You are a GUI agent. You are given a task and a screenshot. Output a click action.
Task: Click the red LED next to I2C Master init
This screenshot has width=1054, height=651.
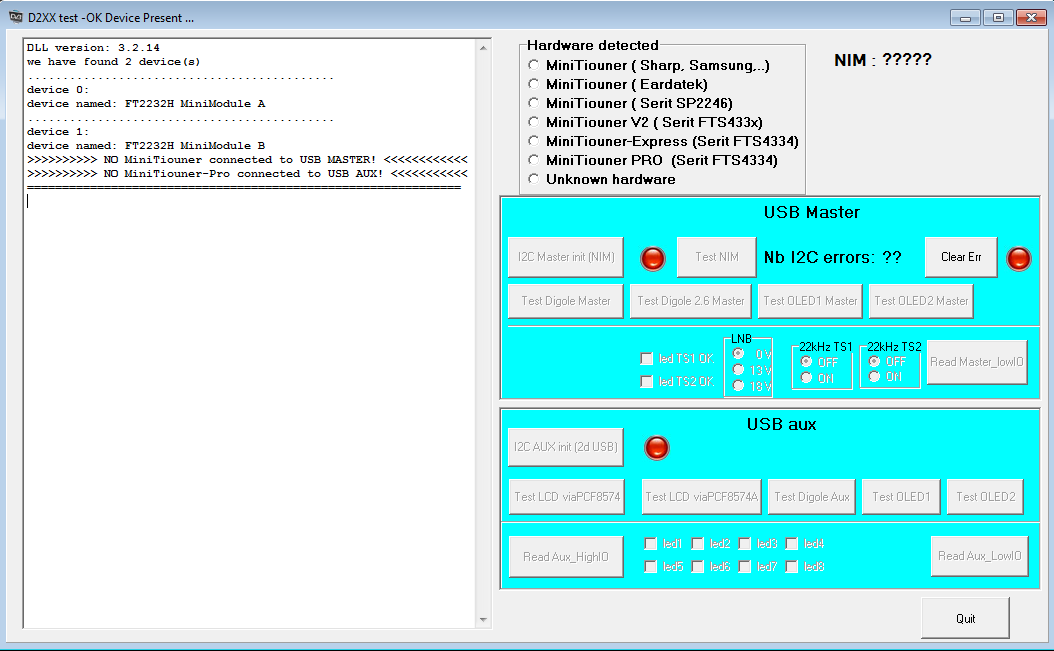(653, 258)
